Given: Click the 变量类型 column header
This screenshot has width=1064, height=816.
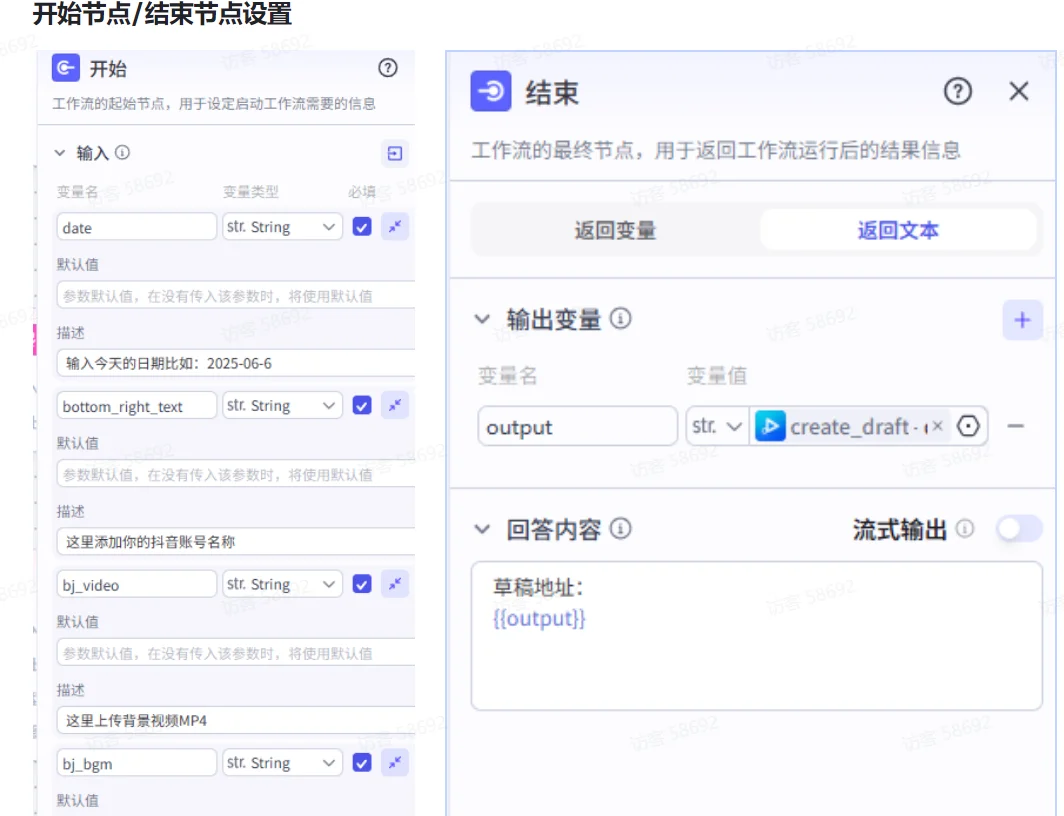Looking at the screenshot, I should pos(250,191).
